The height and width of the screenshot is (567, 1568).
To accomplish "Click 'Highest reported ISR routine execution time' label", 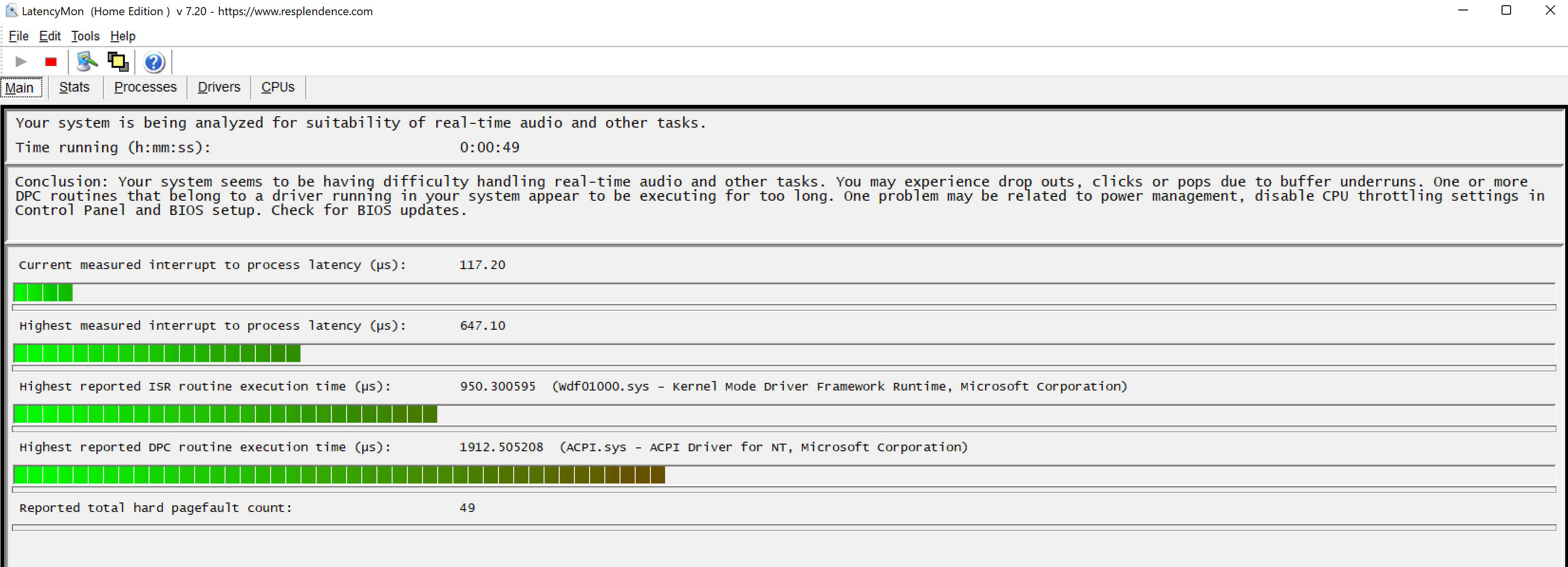I will pyautogui.click(x=205, y=386).
